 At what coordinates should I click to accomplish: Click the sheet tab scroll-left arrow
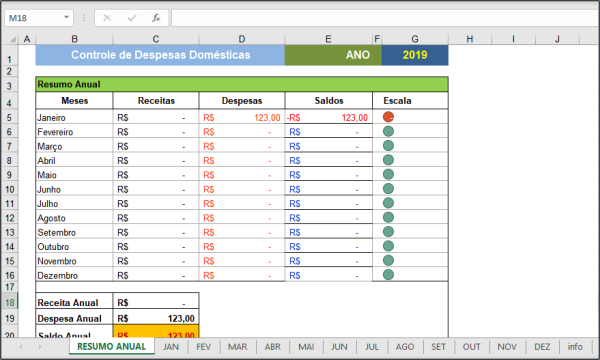21,347
